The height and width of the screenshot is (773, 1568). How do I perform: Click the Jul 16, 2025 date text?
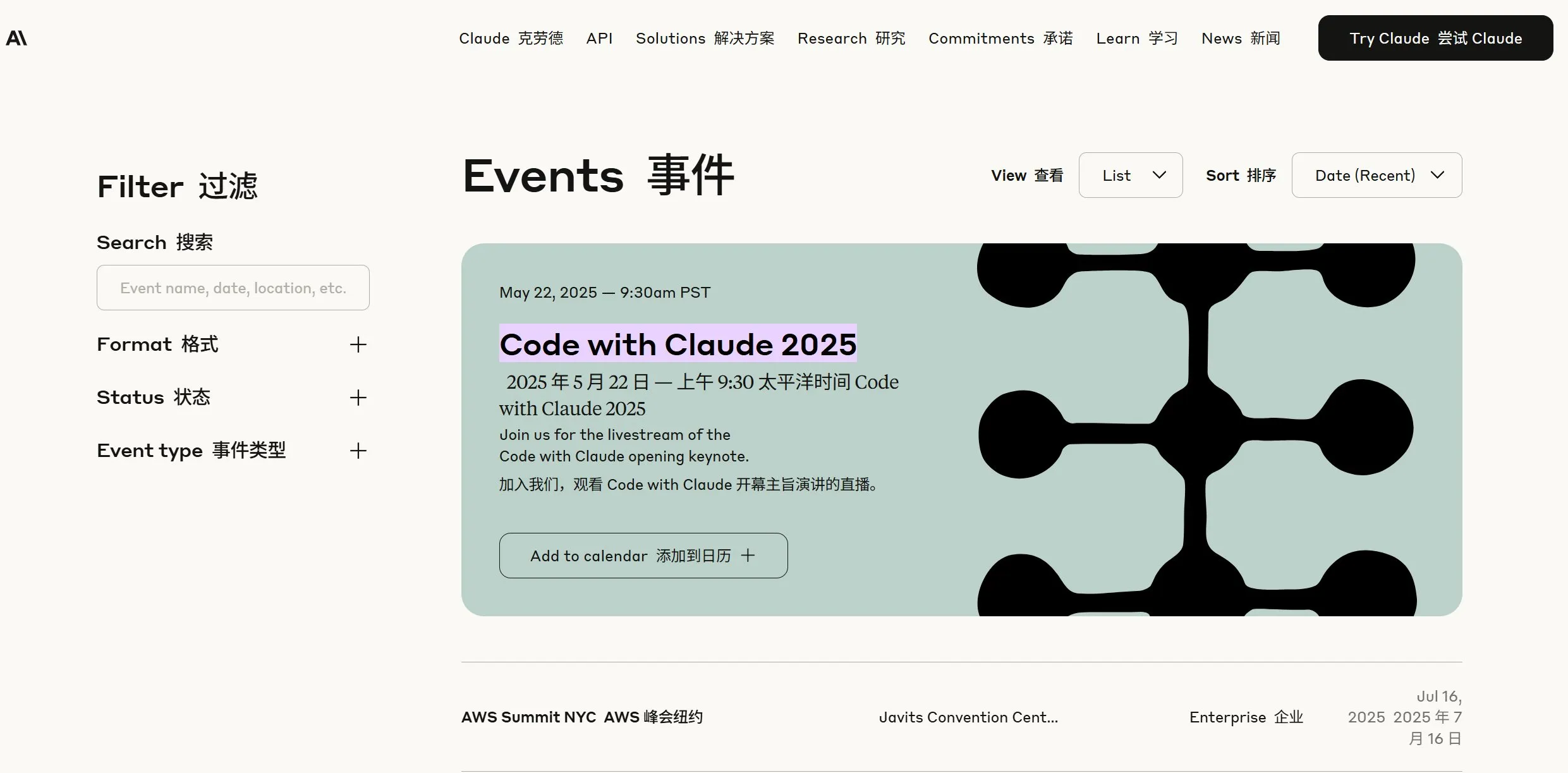(1404, 717)
